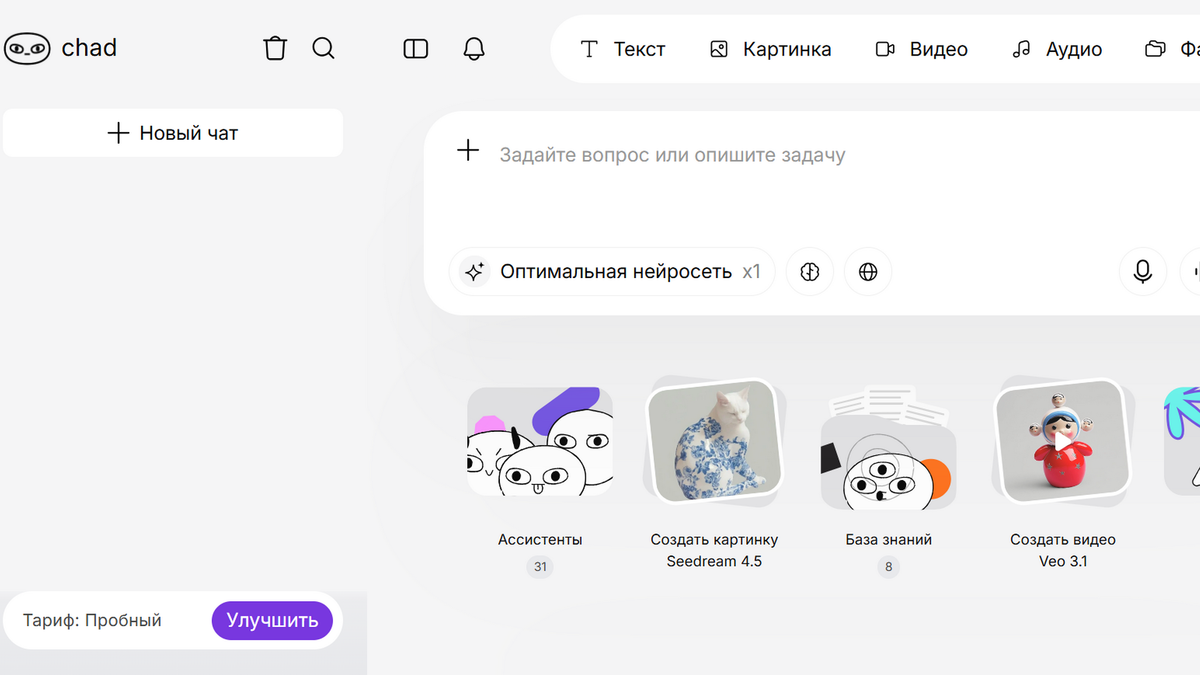Screen dimensions: 1200x675
Task: Open the Оптимальная нейросеть model selector
Action: click(612, 271)
